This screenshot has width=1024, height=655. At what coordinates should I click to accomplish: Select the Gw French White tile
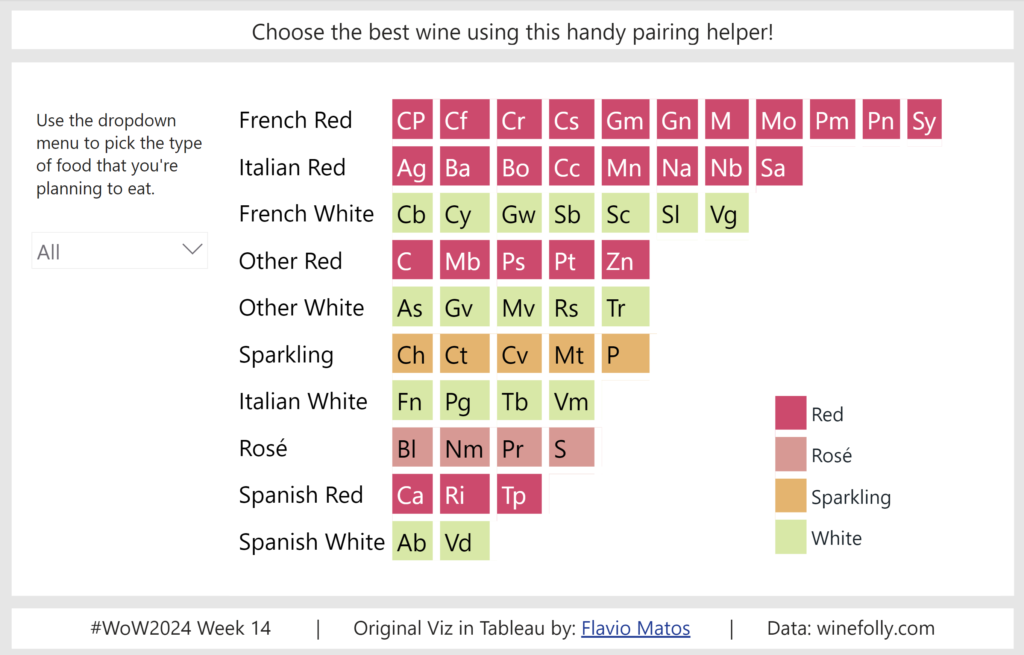pyautogui.click(x=518, y=214)
